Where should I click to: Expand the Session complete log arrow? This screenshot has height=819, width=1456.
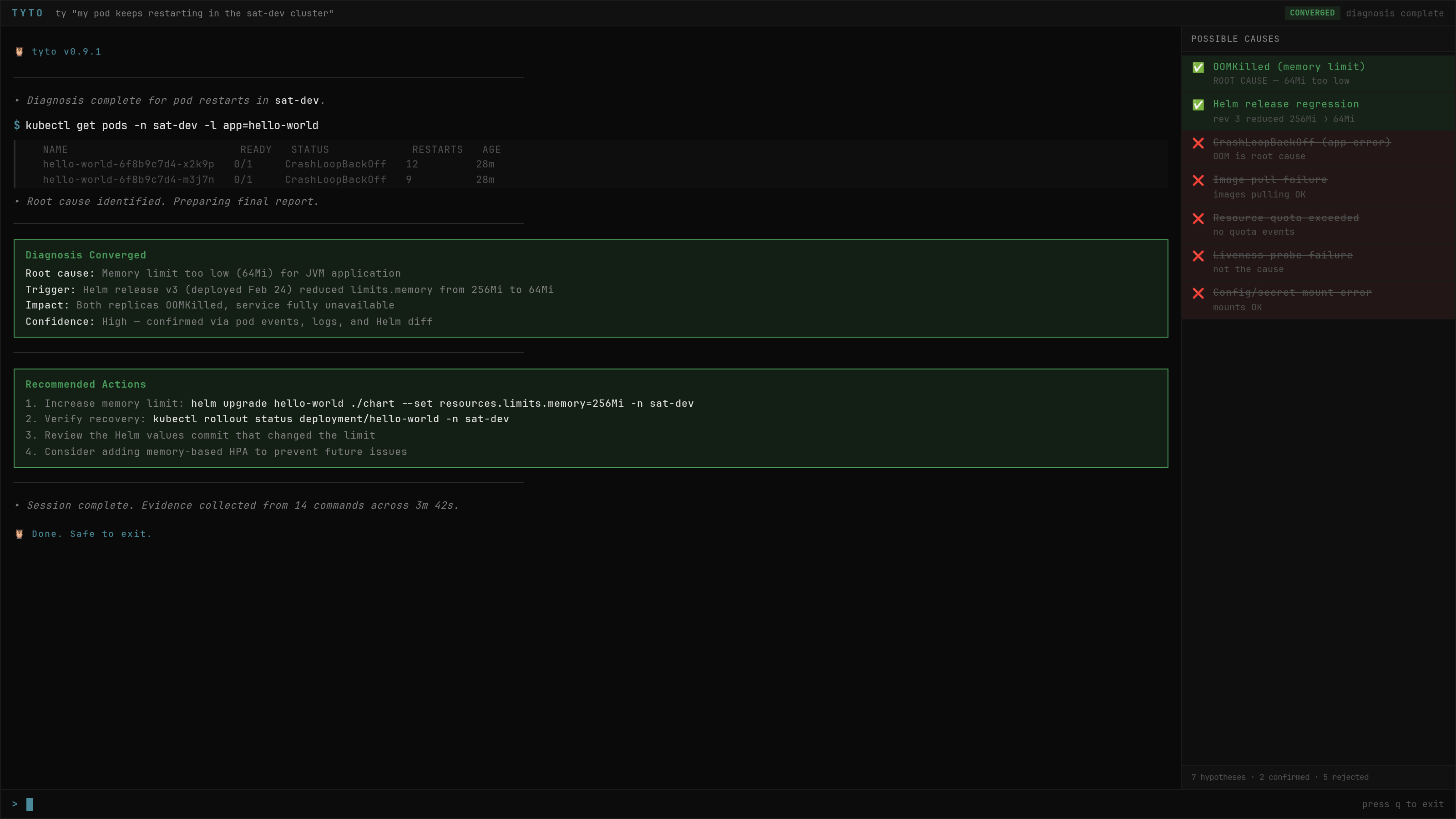pos(18,506)
